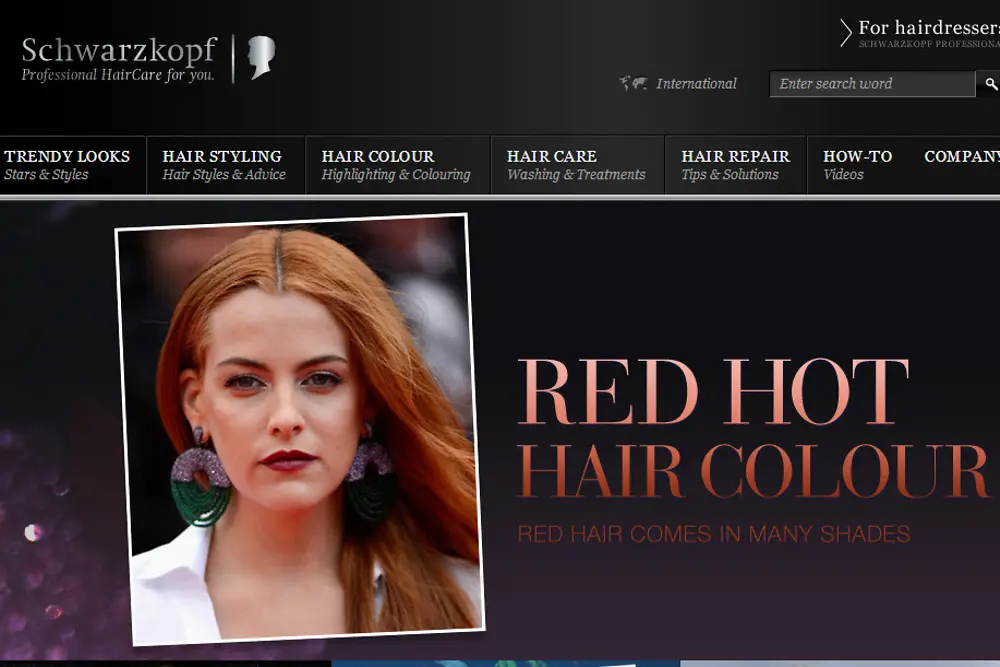Viewport: 1000px width, 667px height.
Task: Open HAIR COLOUR Highlighting & Colouring
Action: (x=395, y=165)
